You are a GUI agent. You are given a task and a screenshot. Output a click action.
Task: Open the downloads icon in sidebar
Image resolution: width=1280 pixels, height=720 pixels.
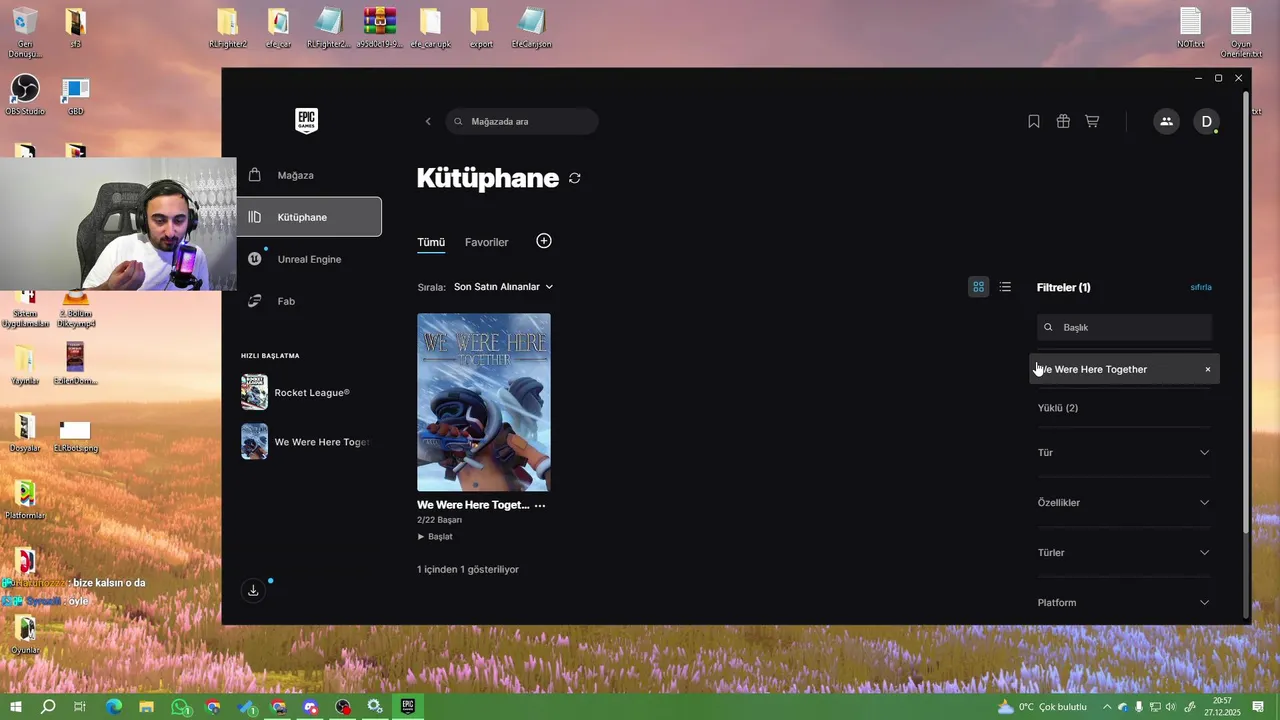tap(253, 590)
